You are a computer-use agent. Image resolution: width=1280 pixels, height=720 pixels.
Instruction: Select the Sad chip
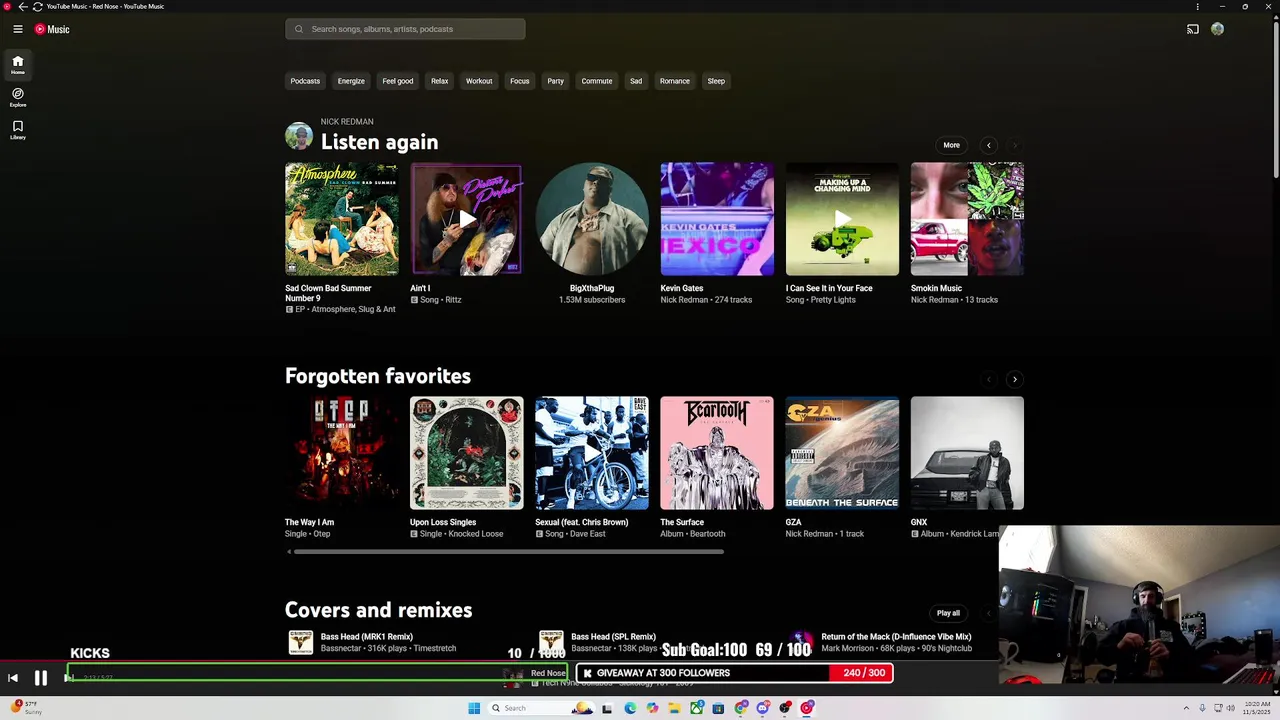point(635,81)
